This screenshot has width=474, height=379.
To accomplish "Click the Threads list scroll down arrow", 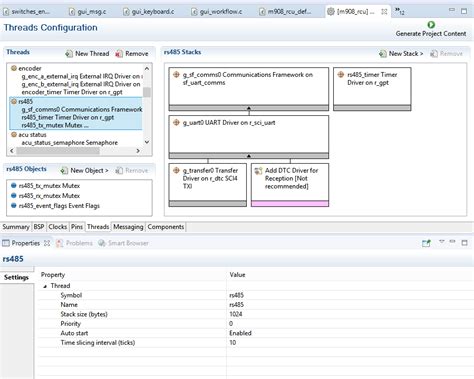I will coord(147,142).
